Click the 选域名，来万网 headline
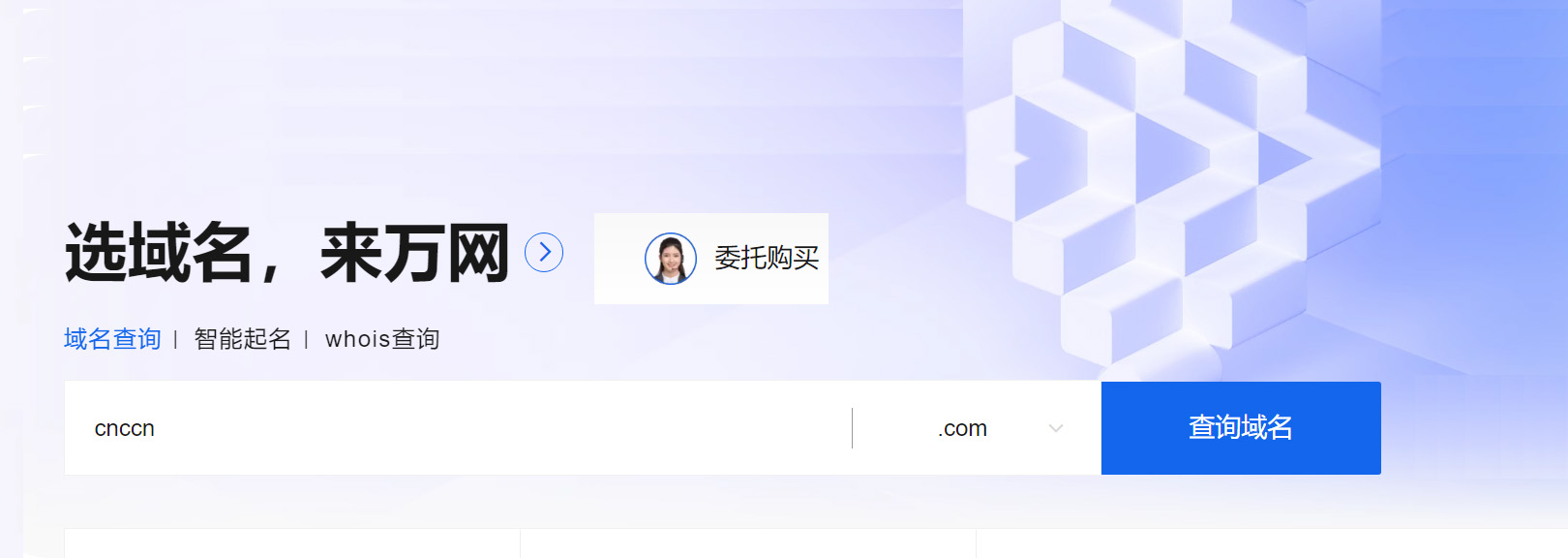Screen dimensions: 1568x558 pyautogui.click(x=287, y=253)
